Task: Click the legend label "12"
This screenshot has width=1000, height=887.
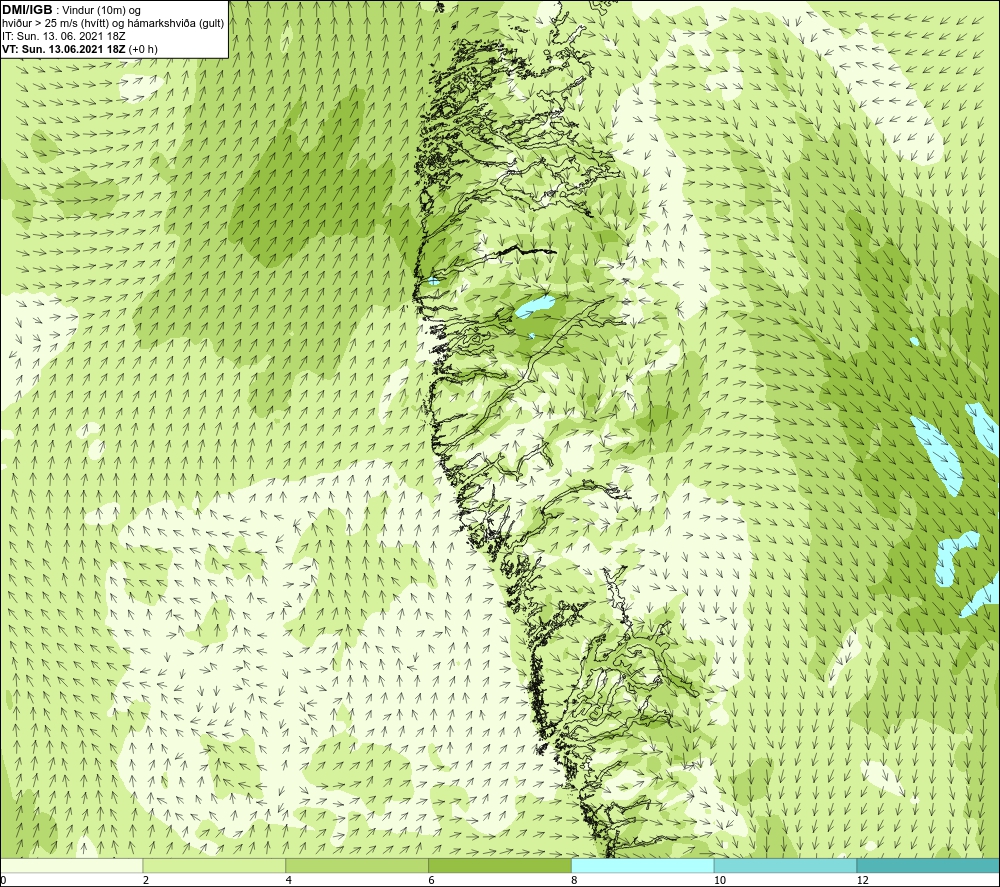Action: 863,880
